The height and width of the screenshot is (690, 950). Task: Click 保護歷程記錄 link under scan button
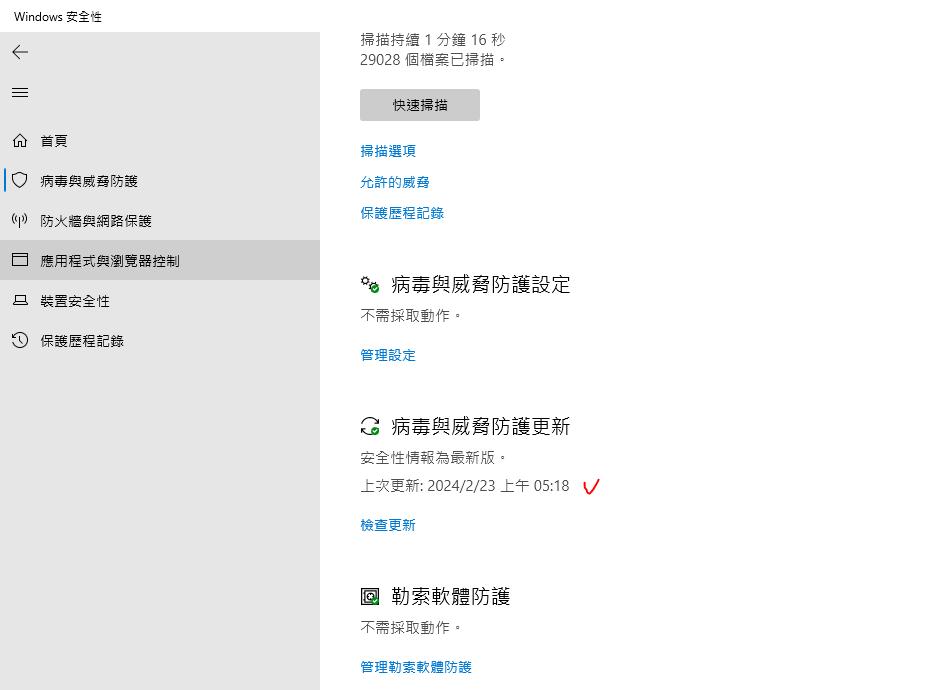pyautogui.click(x=402, y=213)
